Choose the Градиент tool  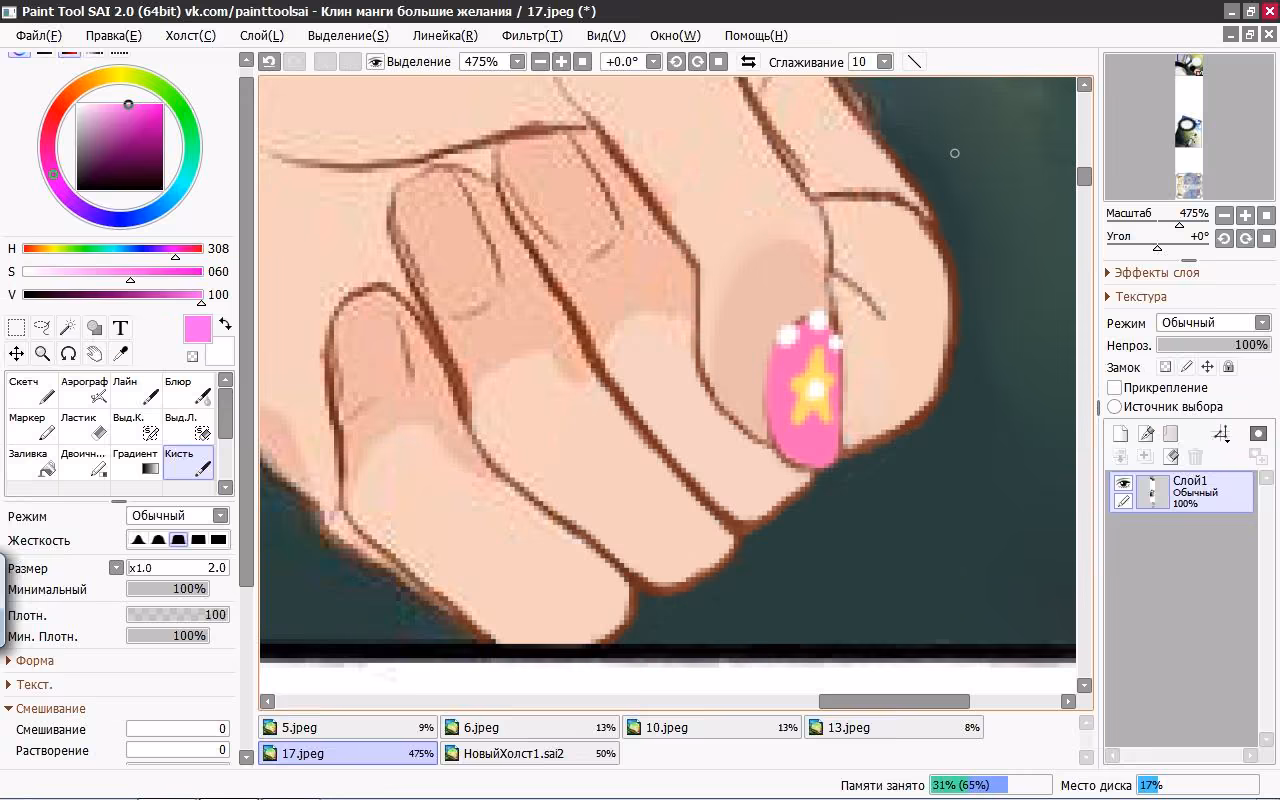click(136, 462)
